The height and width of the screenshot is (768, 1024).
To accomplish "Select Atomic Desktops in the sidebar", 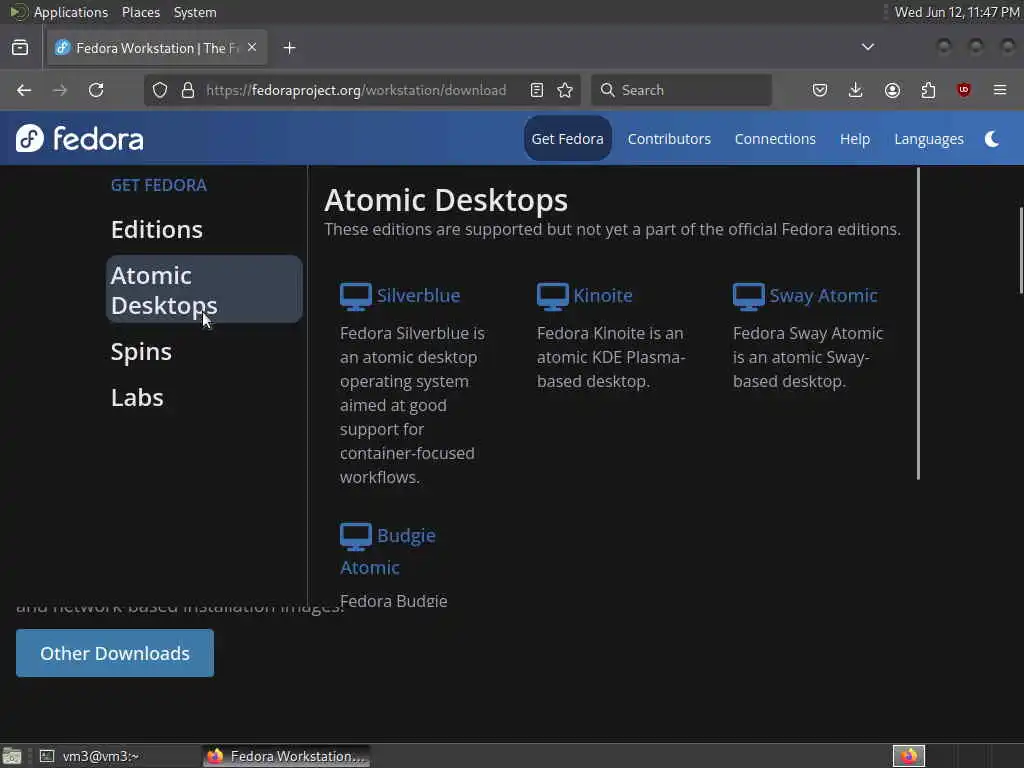I will coord(204,289).
